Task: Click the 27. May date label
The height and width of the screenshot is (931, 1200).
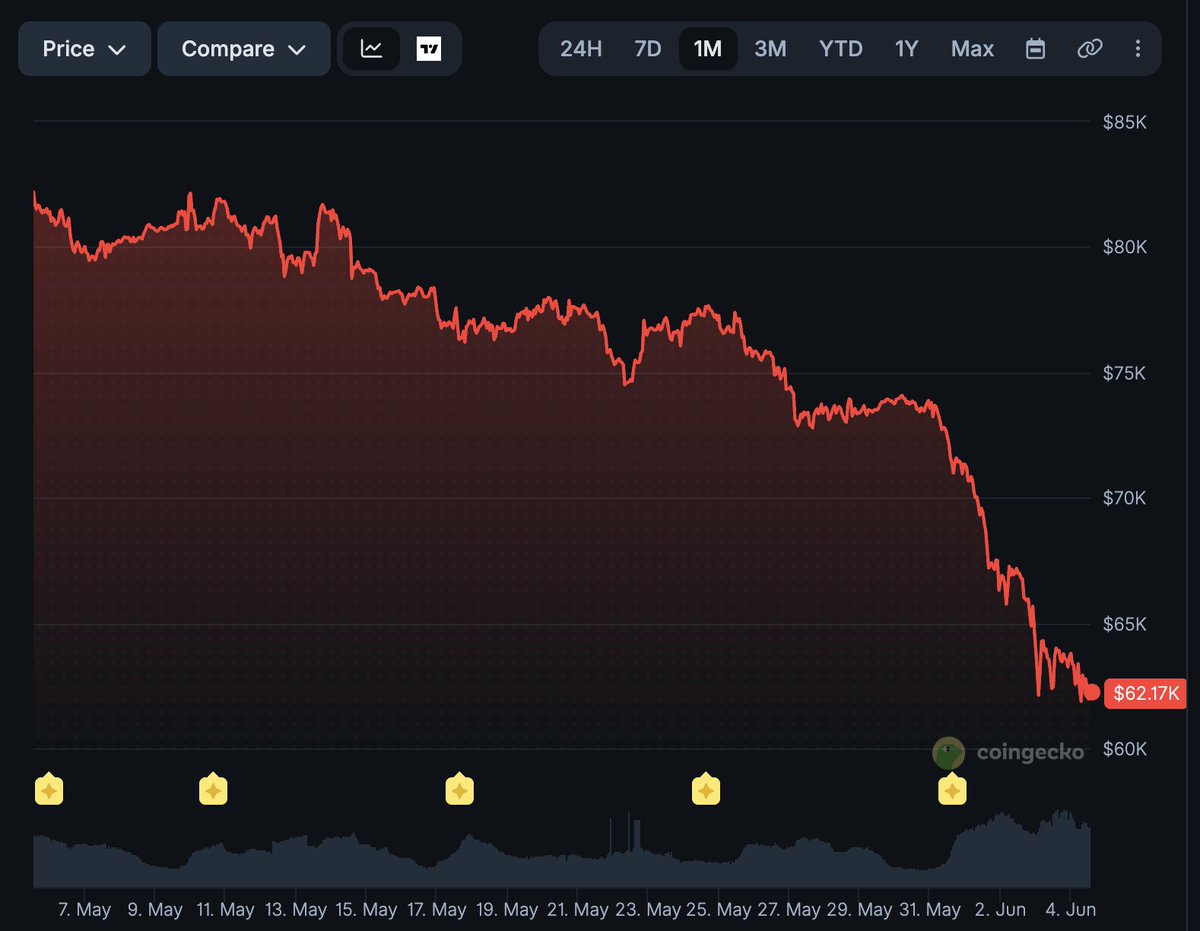Action: (x=788, y=909)
